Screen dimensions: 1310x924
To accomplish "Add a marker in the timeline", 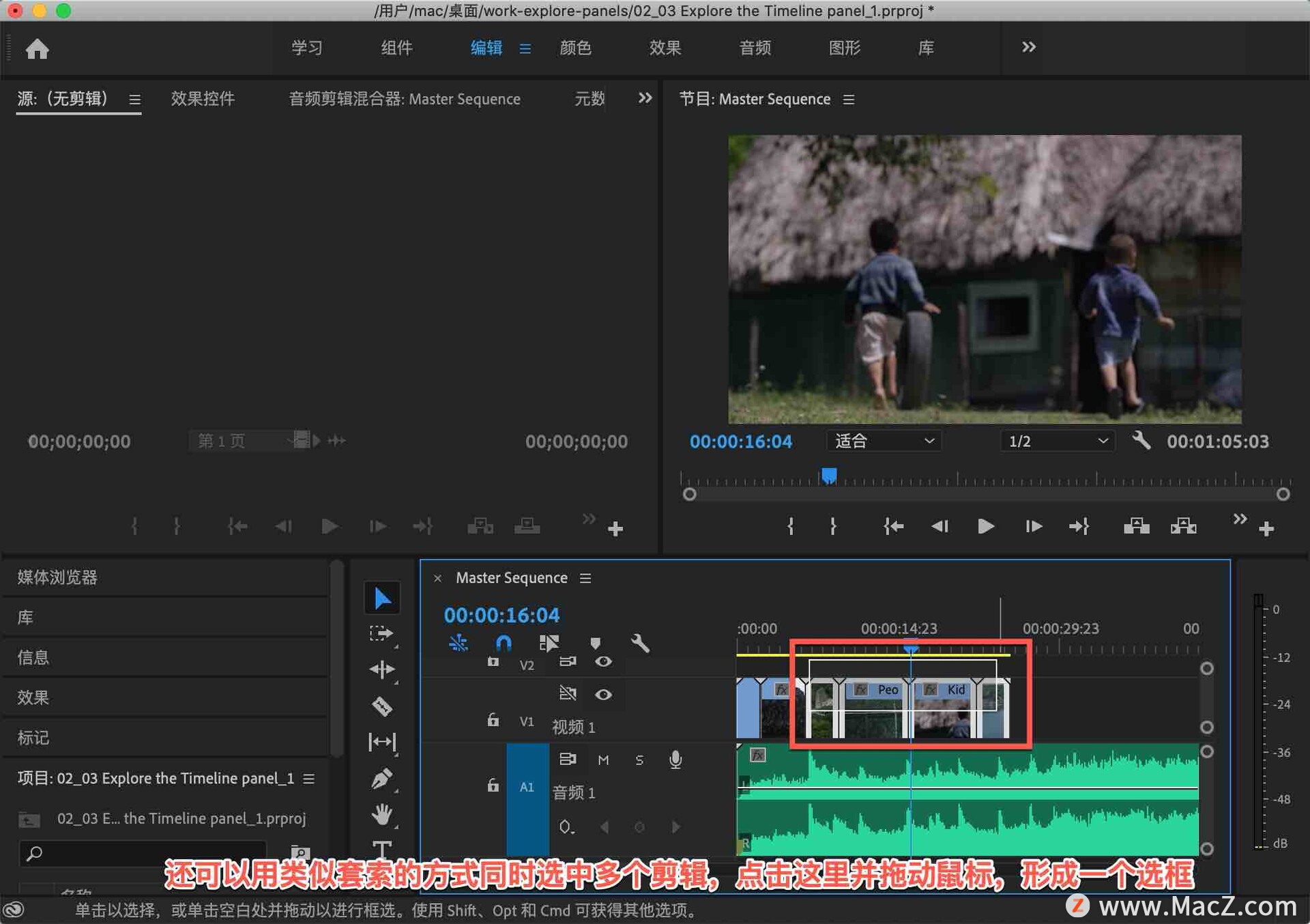I will coord(595,643).
